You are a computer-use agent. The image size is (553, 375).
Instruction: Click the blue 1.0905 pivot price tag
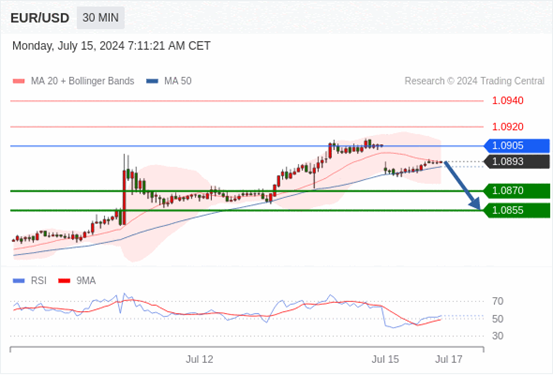pos(517,146)
